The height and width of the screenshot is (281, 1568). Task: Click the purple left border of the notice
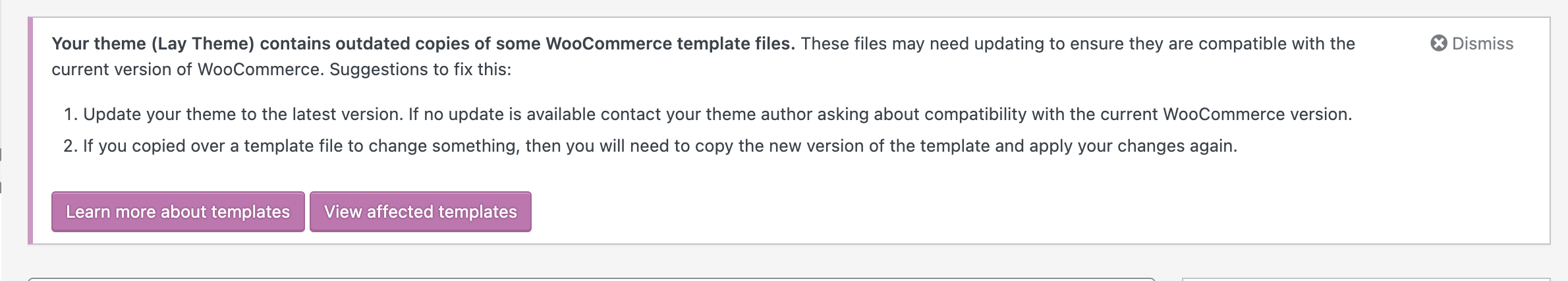click(x=30, y=131)
